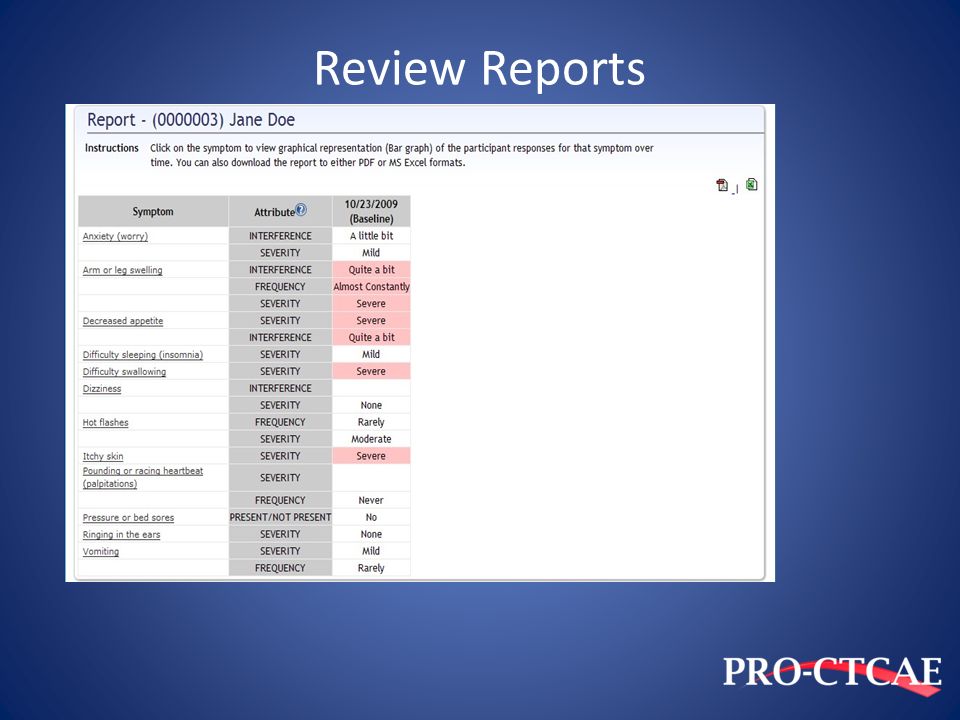Click the report title Jane Doe
Image resolution: width=960 pixels, height=720 pixels.
[x=191, y=119]
